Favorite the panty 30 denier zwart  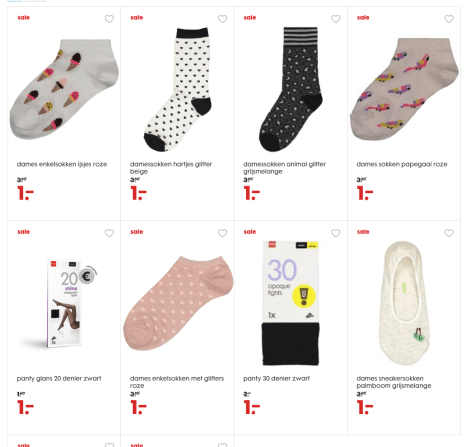(336, 233)
